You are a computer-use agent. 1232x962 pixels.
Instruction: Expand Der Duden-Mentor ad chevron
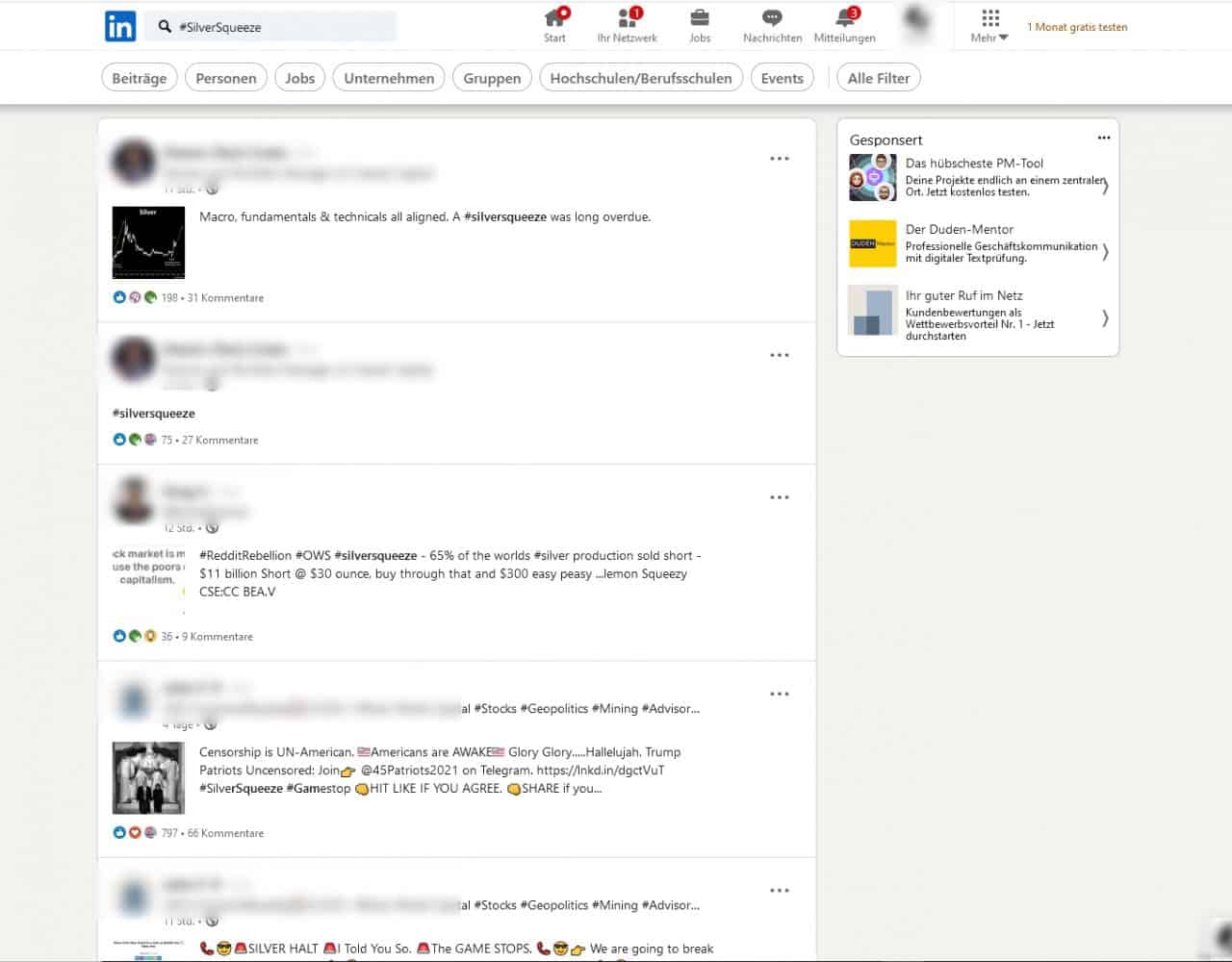point(1105,252)
